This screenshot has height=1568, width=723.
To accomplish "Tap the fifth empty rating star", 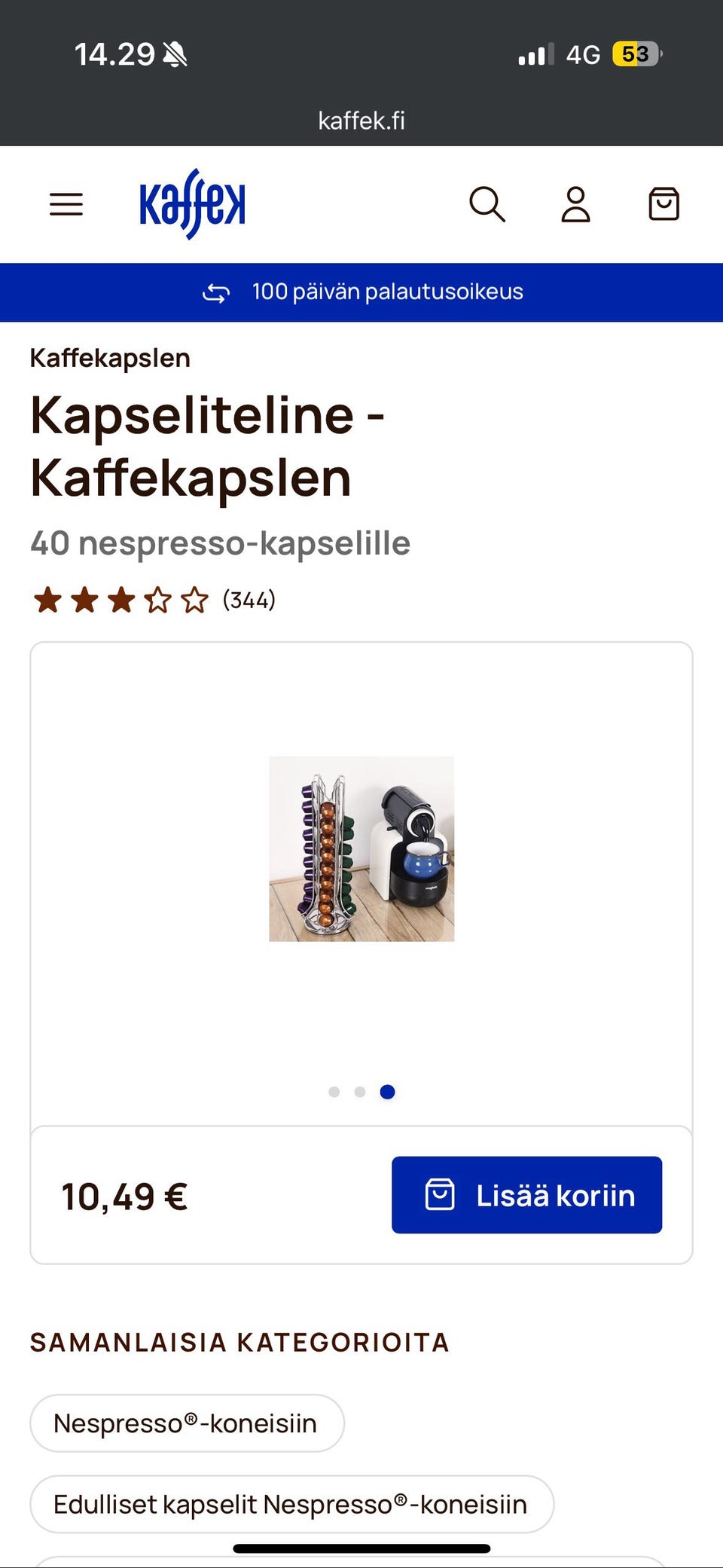I will coord(194,601).
